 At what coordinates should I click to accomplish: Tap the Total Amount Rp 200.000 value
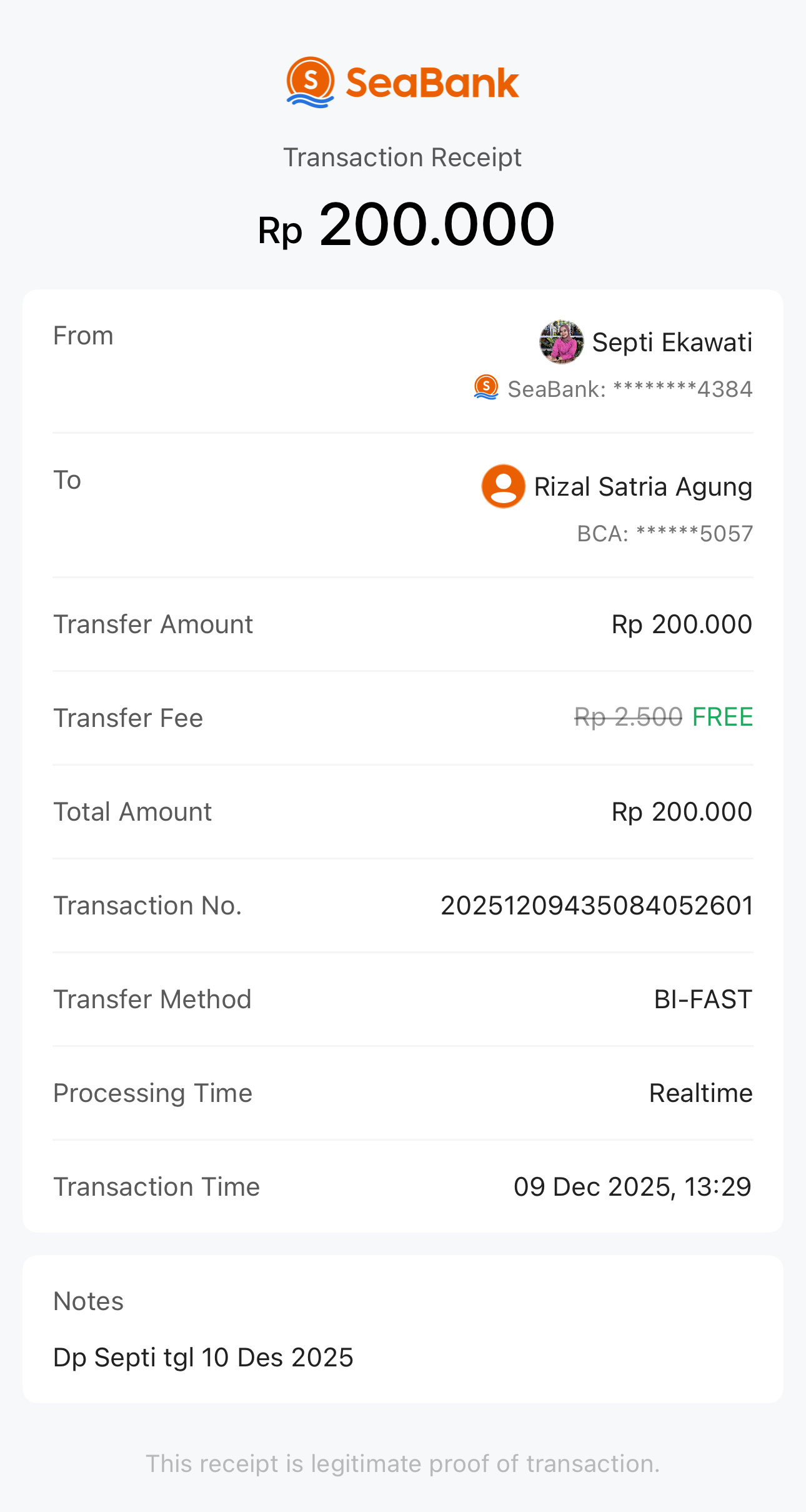(682, 812)
